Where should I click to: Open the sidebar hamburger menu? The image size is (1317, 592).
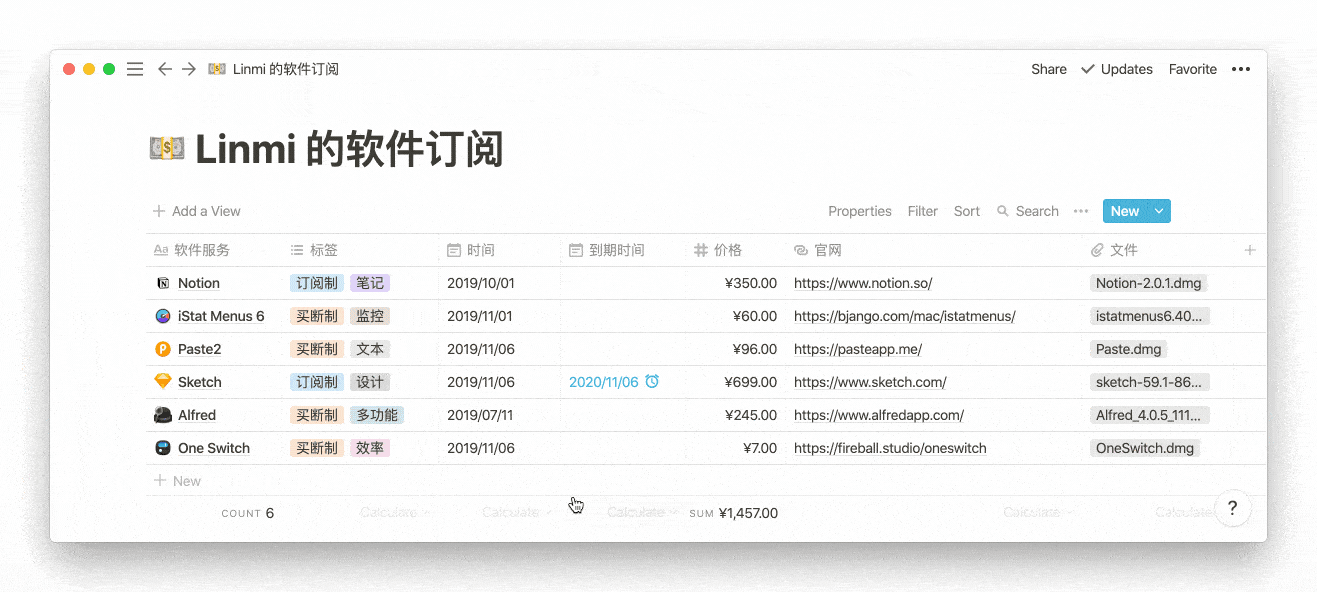pos(135,69)
